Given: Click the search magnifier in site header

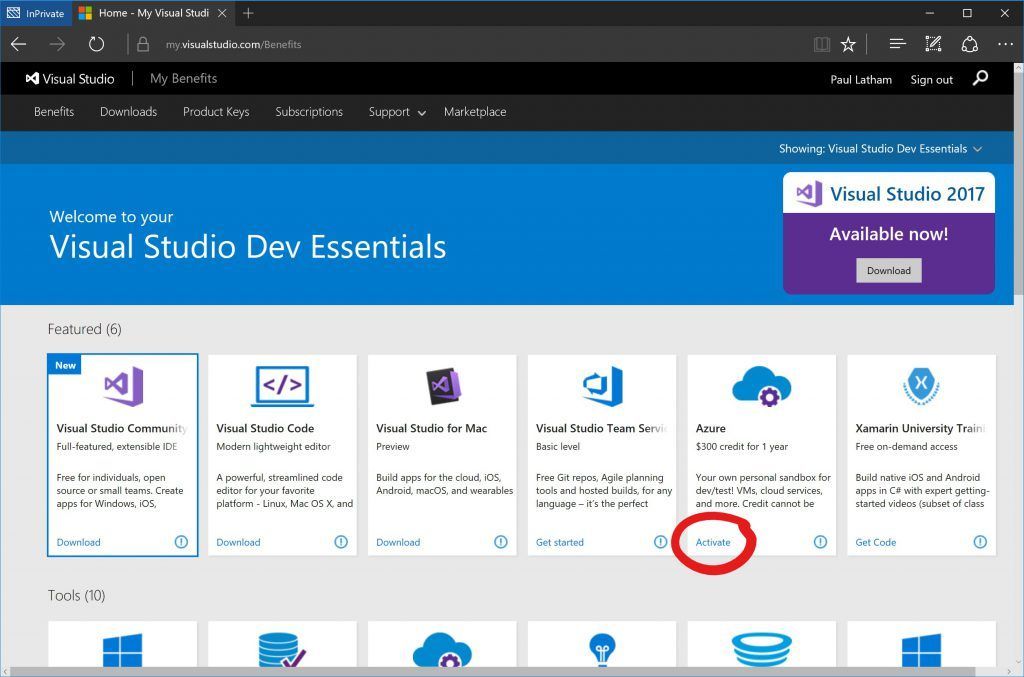Looking at the screenshot, I should point(980,78).
